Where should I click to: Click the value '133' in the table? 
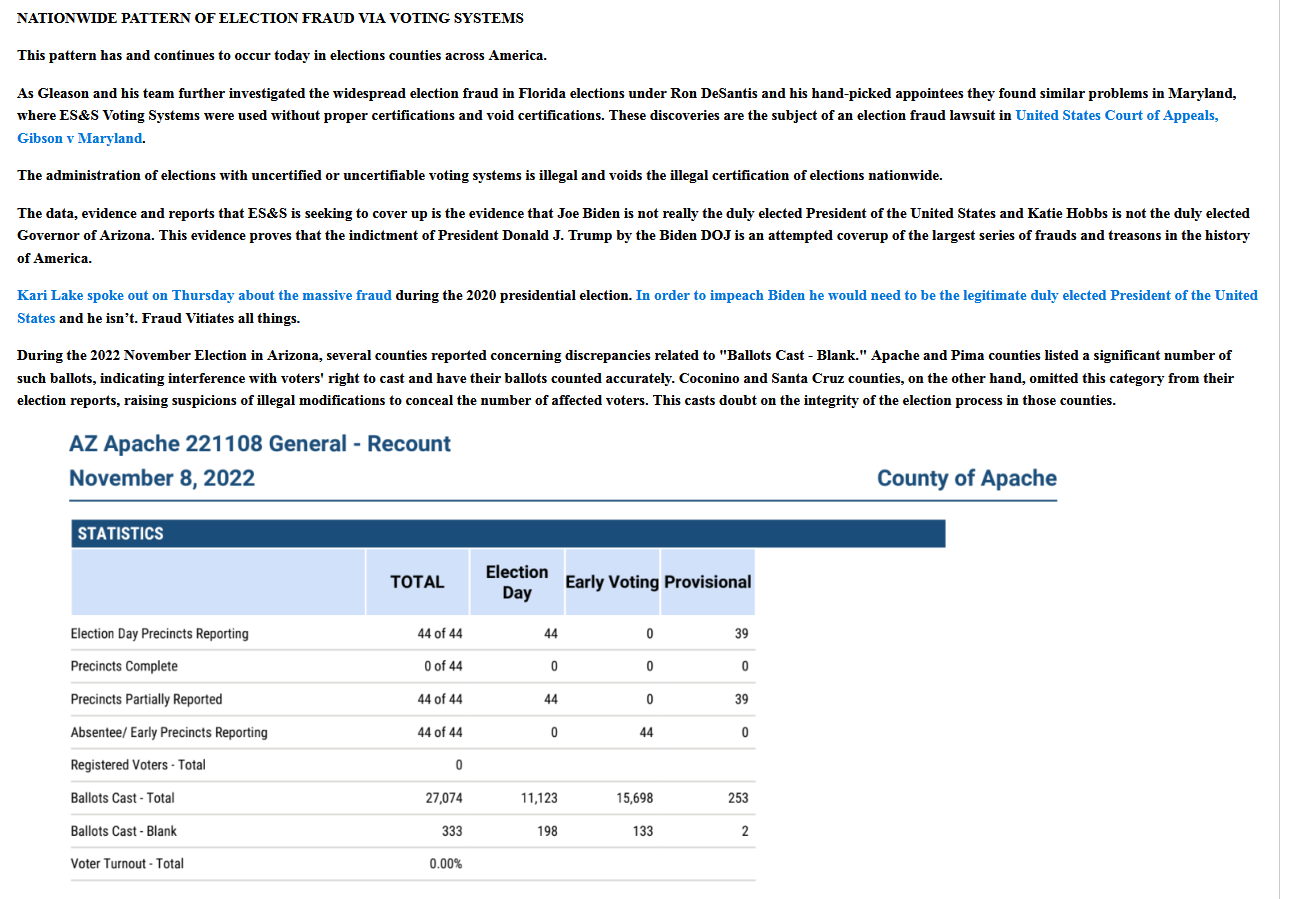click(x=643, y=831)
